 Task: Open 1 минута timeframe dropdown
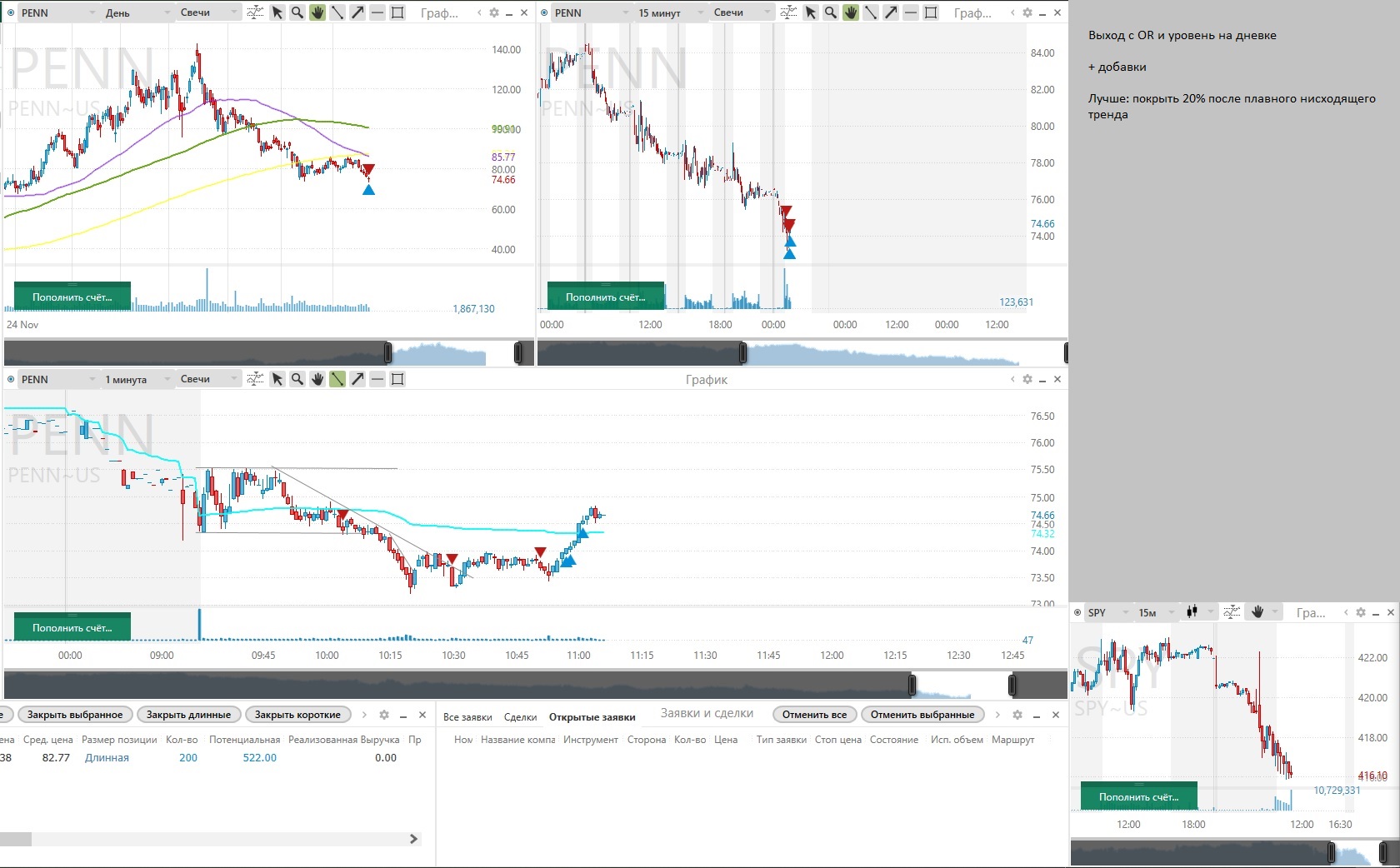click(136, 379)
